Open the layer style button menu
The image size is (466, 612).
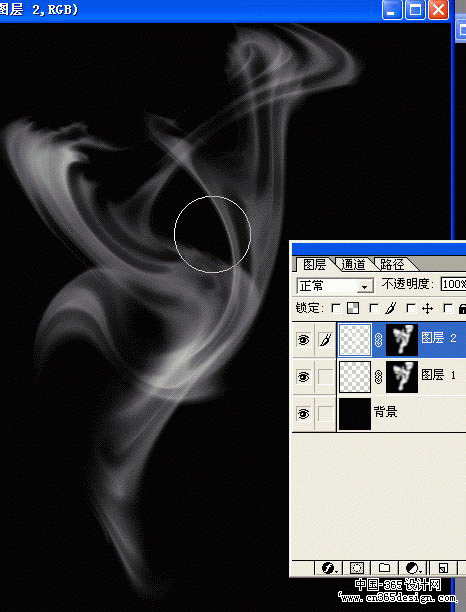(329, 567)
